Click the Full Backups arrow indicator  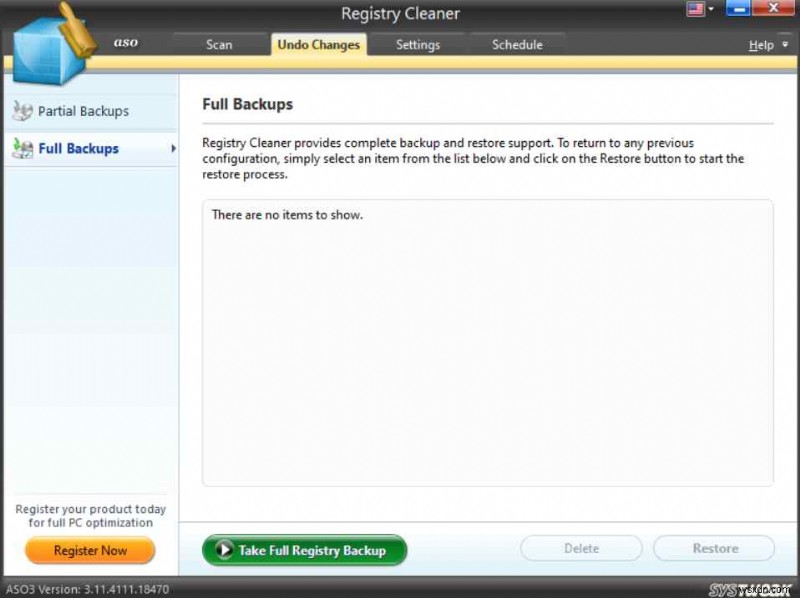point(173,148)
